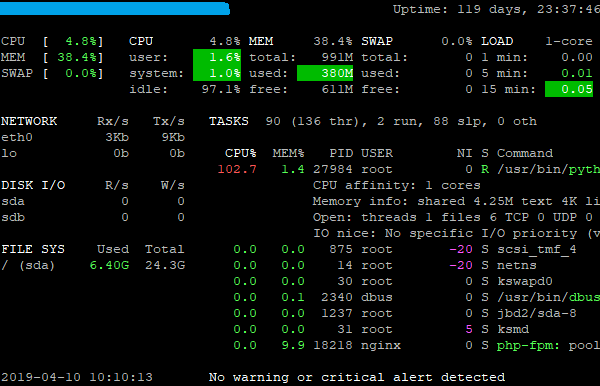This screenshot has height=386, width=600.
Task: Click the PID column header
Action: click(341, 153)
